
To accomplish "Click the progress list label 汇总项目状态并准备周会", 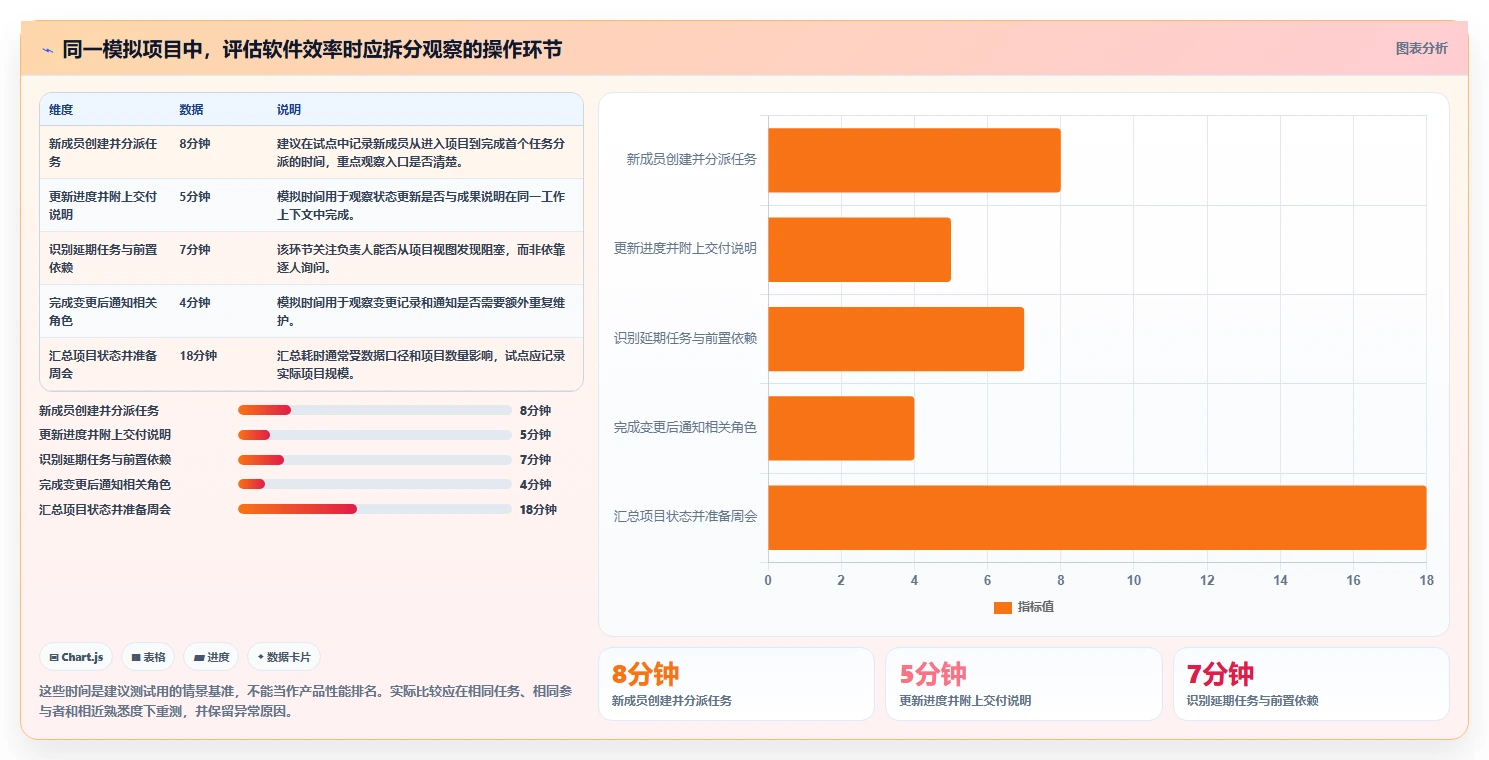I will click(x=105, y=509).
